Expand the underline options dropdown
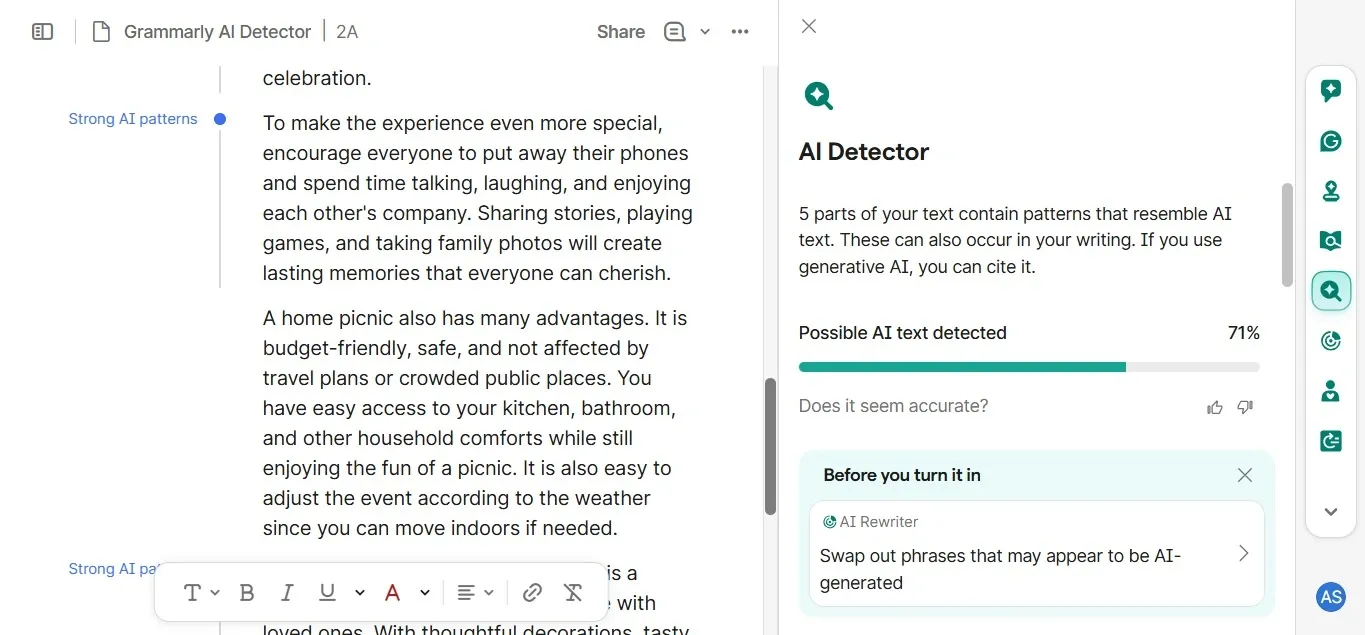Screen dimensions: 1365x635 click(360, 593)
